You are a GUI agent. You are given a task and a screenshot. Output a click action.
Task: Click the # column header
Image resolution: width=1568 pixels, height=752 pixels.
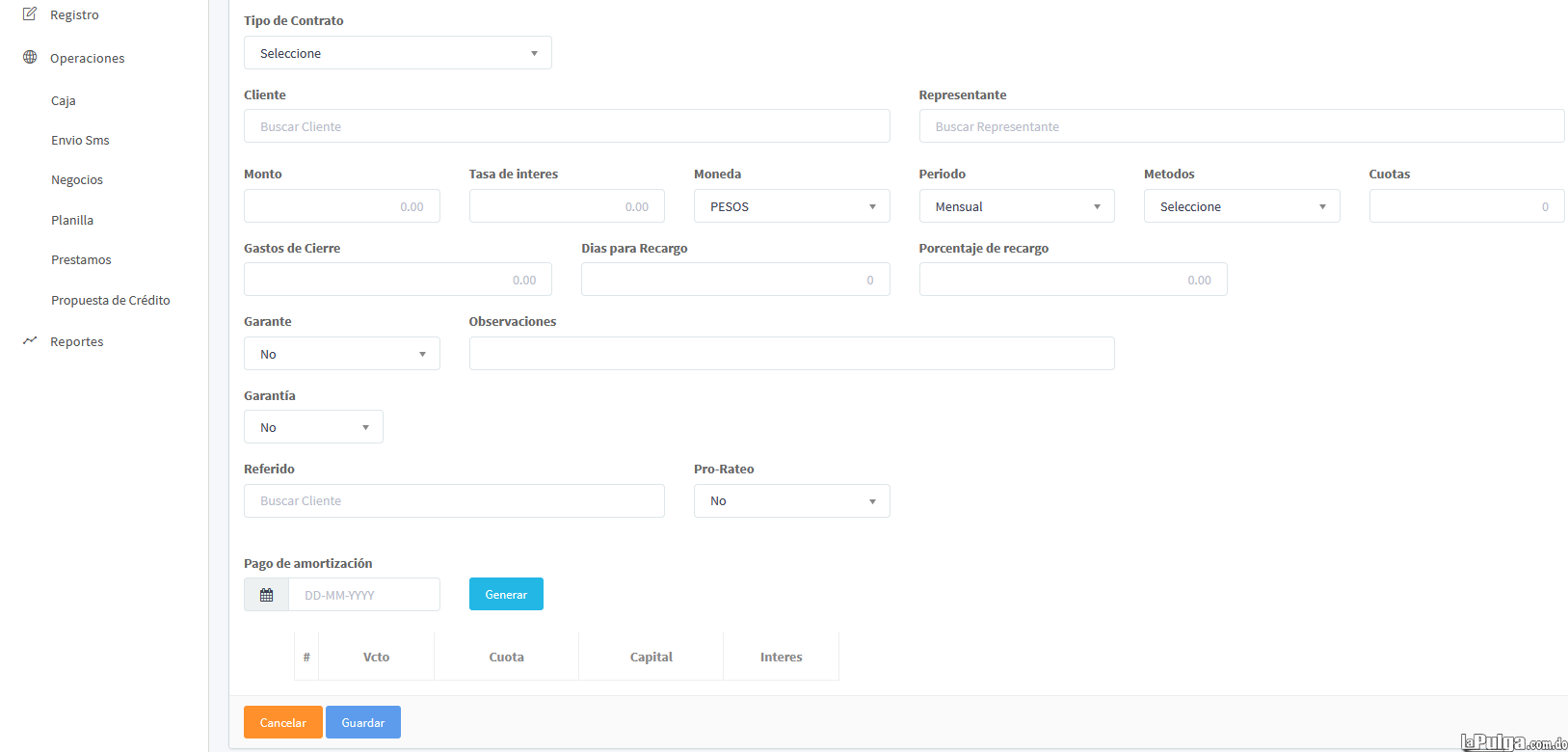(306, 658)
